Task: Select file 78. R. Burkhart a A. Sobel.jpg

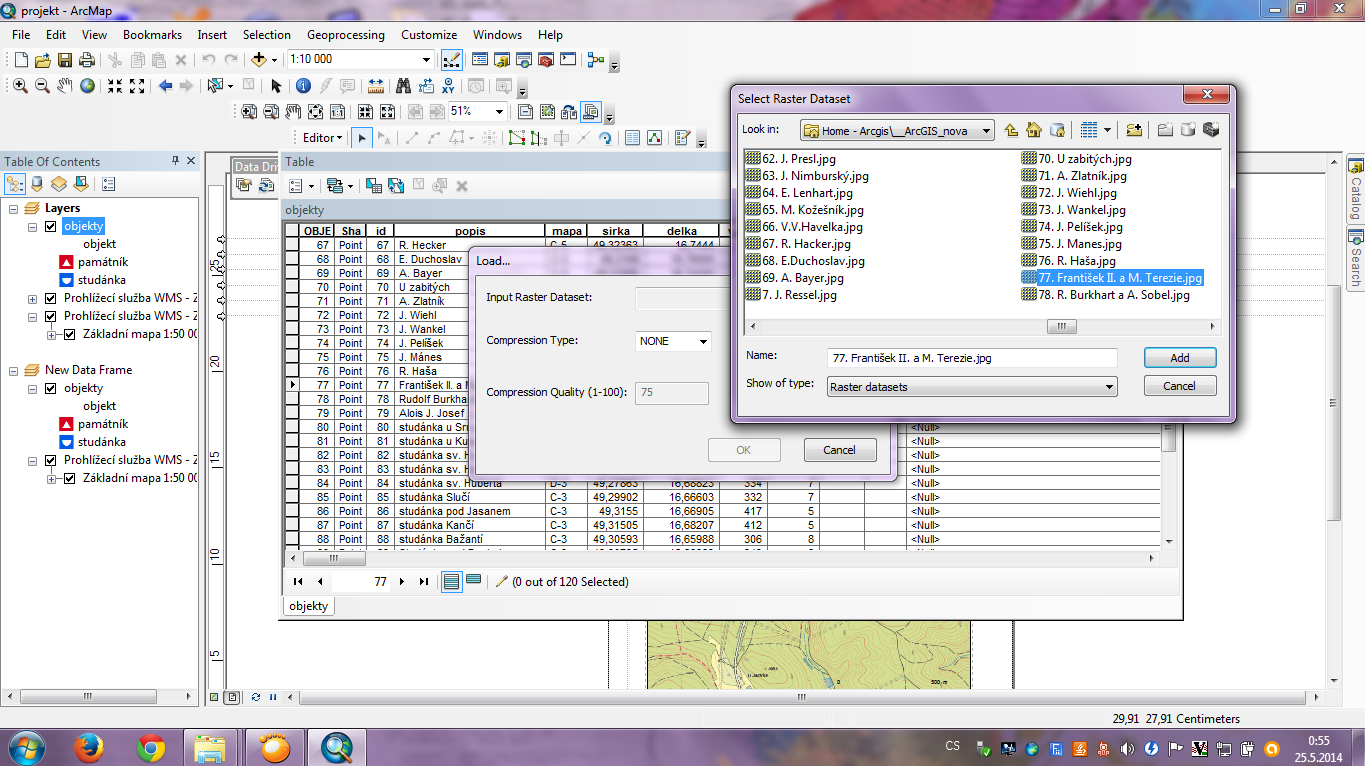Action: [x=1106, y=295]
